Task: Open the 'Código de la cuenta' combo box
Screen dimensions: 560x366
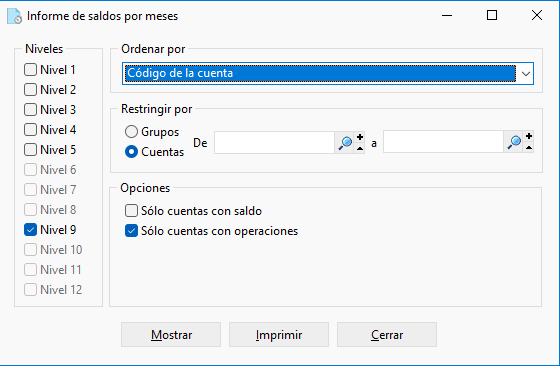Action: click(x=328, y=74)
